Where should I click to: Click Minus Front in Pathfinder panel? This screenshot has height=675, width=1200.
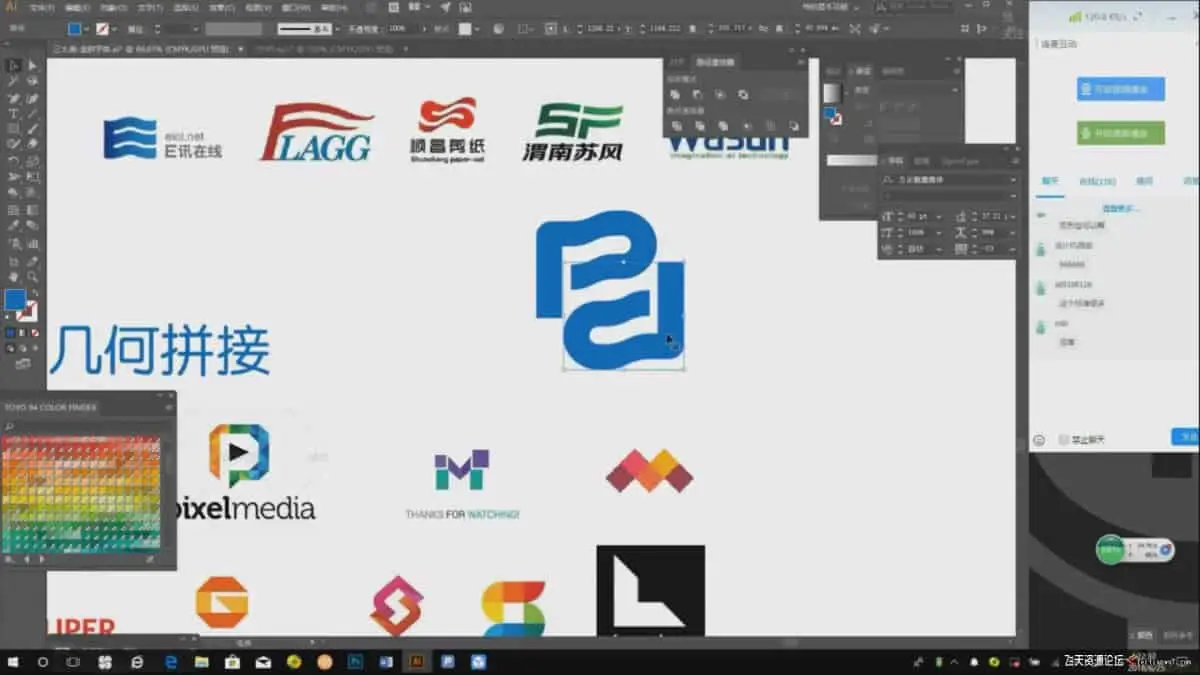pos(697,95)
